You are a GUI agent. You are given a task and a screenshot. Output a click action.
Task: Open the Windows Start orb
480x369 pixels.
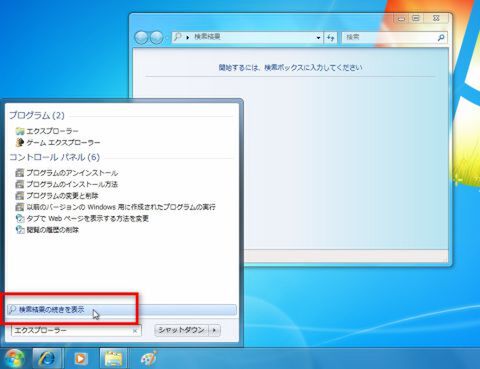pos(14,359)
